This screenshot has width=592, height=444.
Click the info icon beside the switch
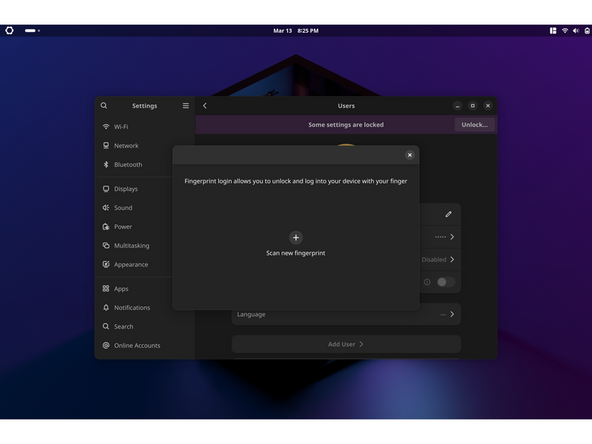click(x=427, y=282)
